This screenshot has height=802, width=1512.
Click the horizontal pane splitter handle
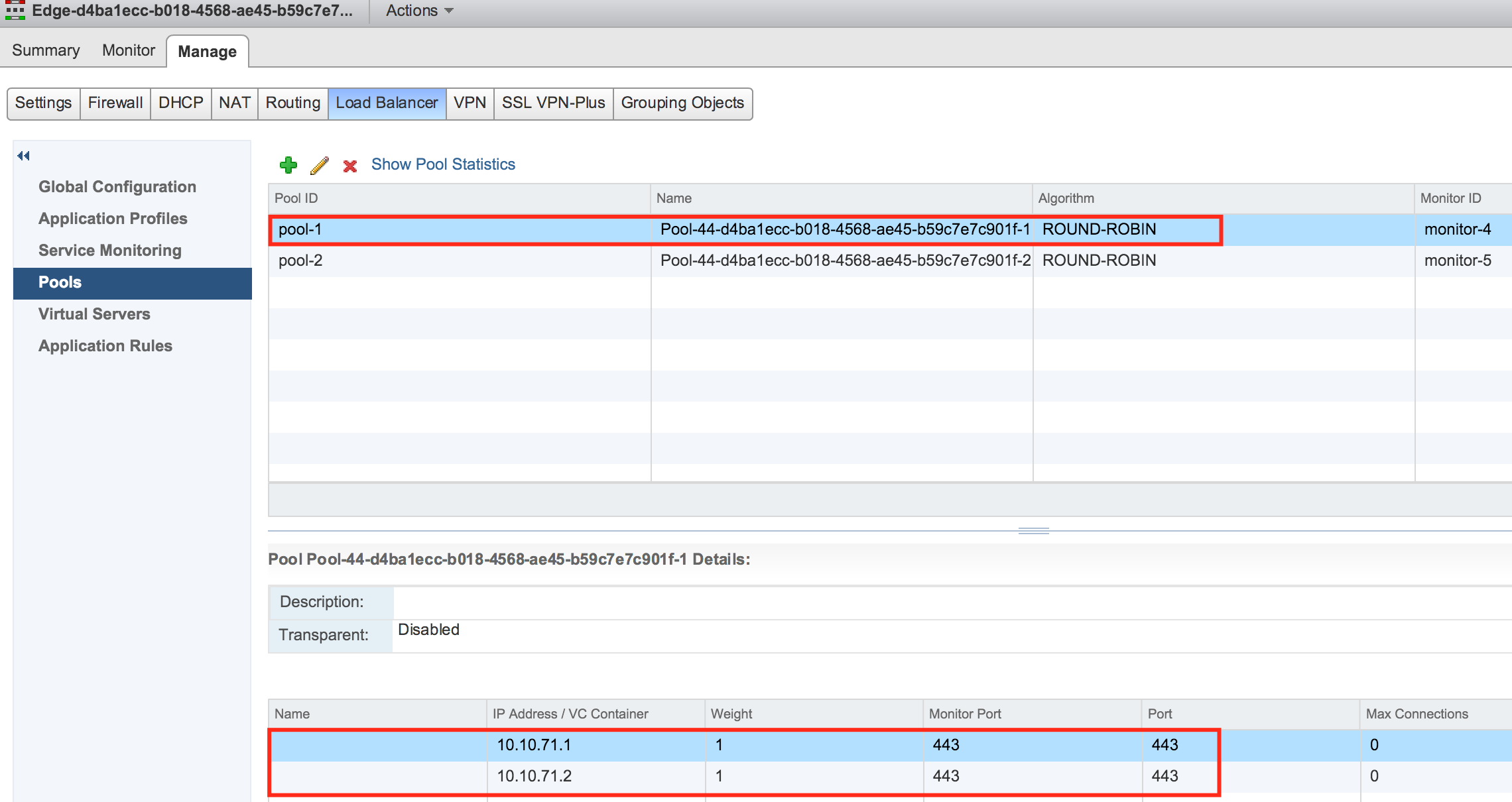coord(1033,530)
